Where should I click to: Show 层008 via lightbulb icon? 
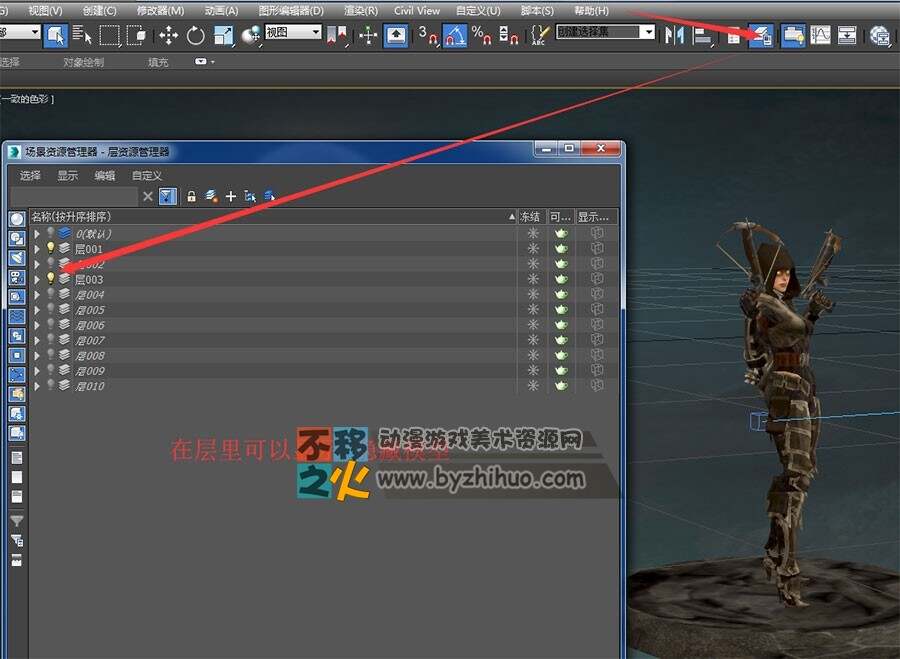[x=51, y=354]
